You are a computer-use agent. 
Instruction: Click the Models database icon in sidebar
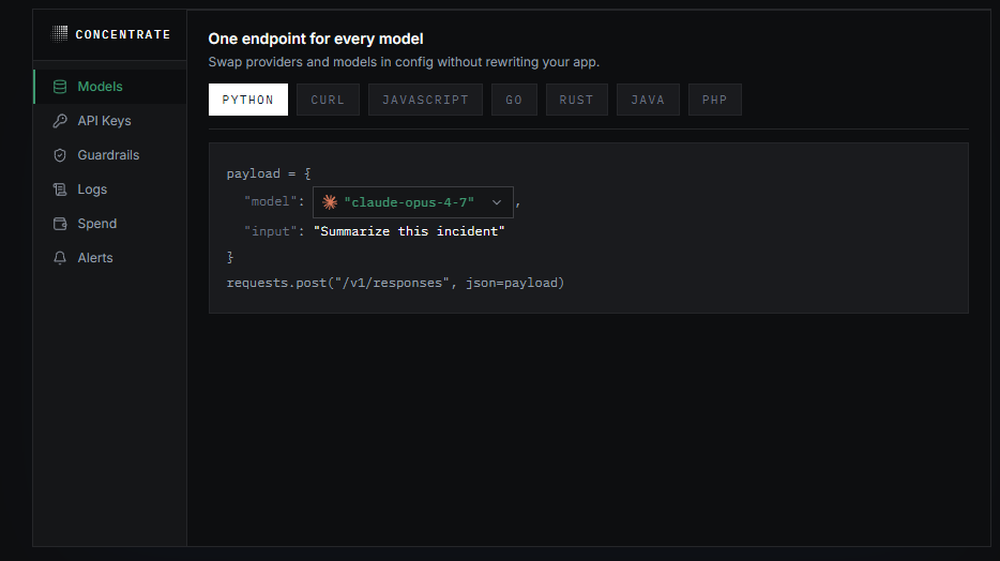(60, 87)
